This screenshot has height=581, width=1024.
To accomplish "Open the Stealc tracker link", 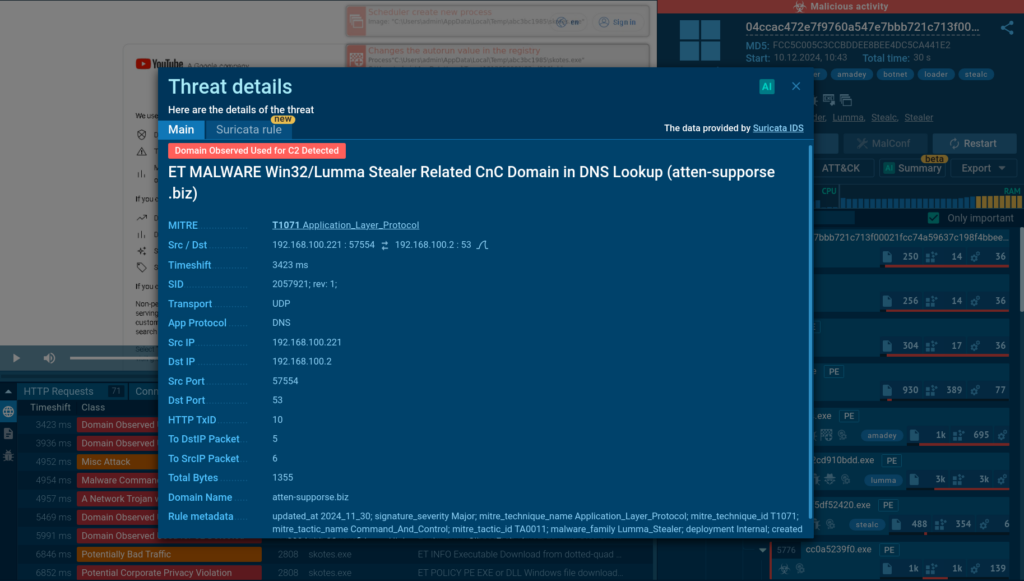I will coord(884,118).
